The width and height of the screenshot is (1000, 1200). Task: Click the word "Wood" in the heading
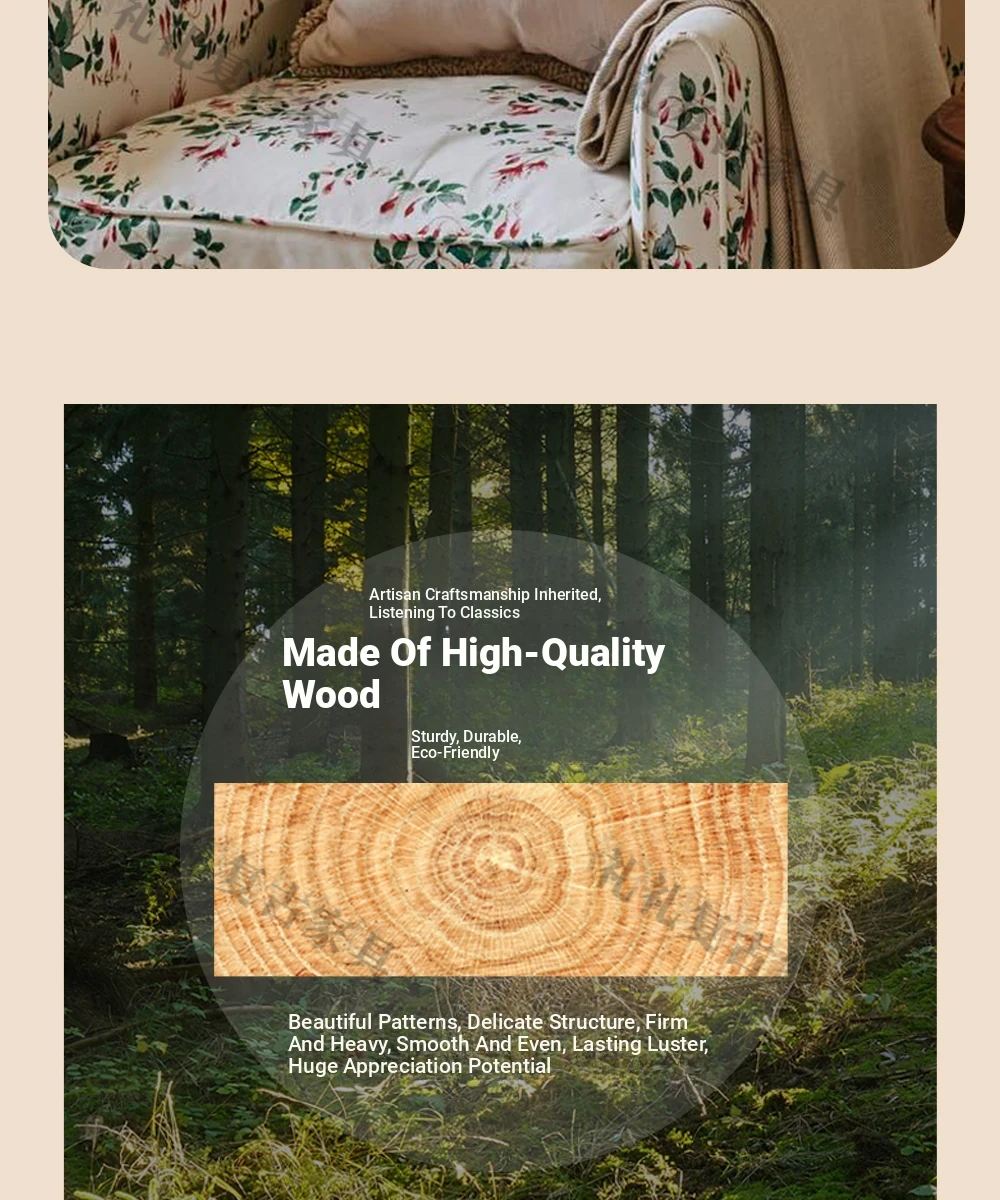tap(331, 695)
